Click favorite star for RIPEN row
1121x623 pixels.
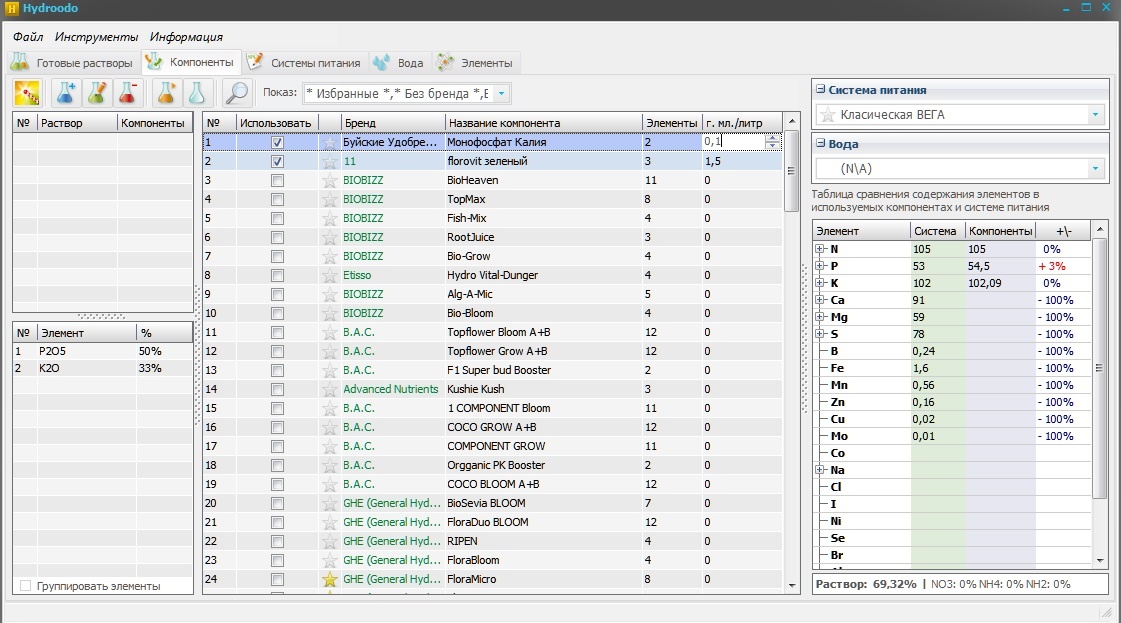329,541
